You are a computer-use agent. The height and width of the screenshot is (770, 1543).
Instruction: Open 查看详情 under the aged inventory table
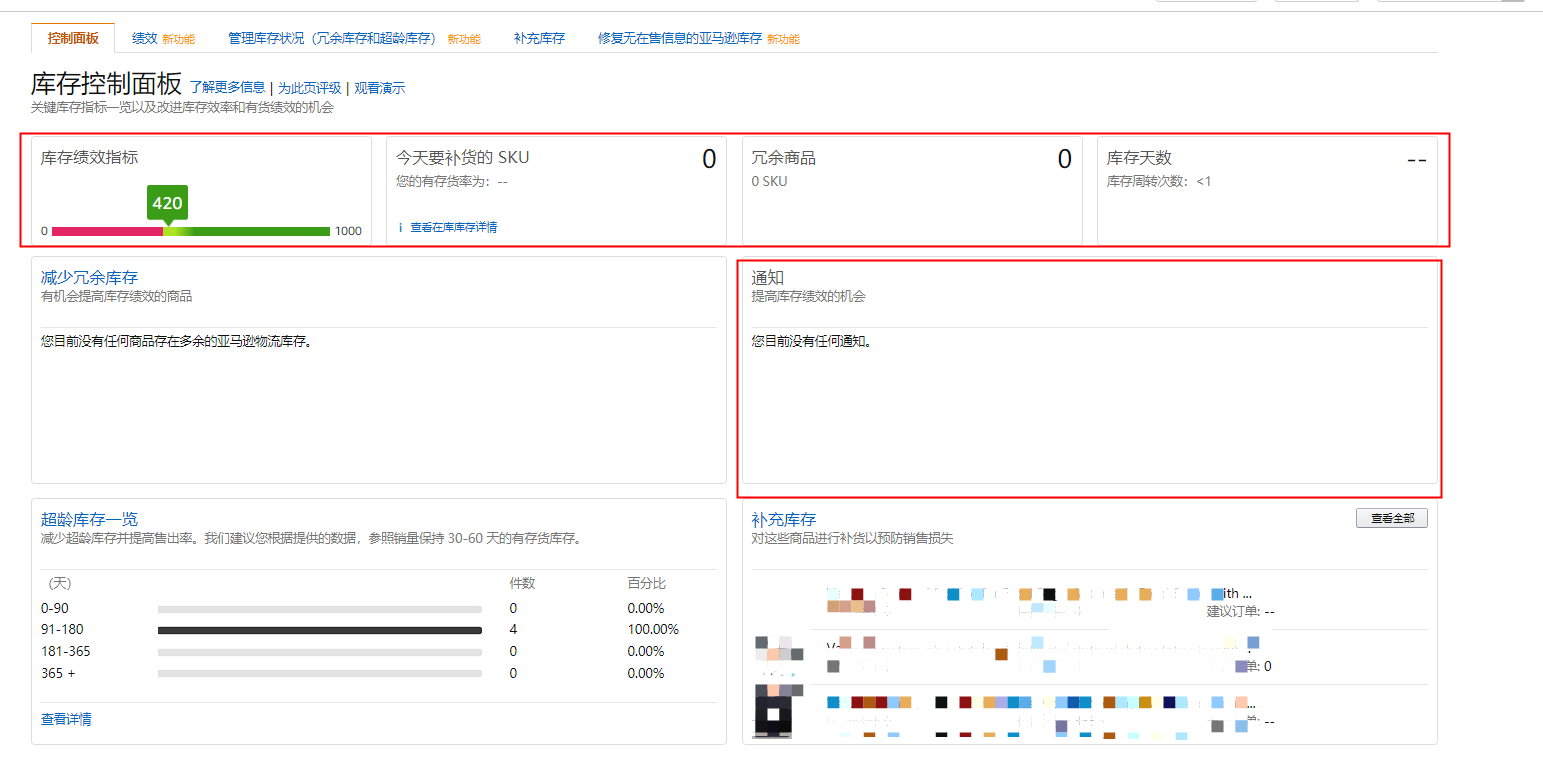pos(66,719)
